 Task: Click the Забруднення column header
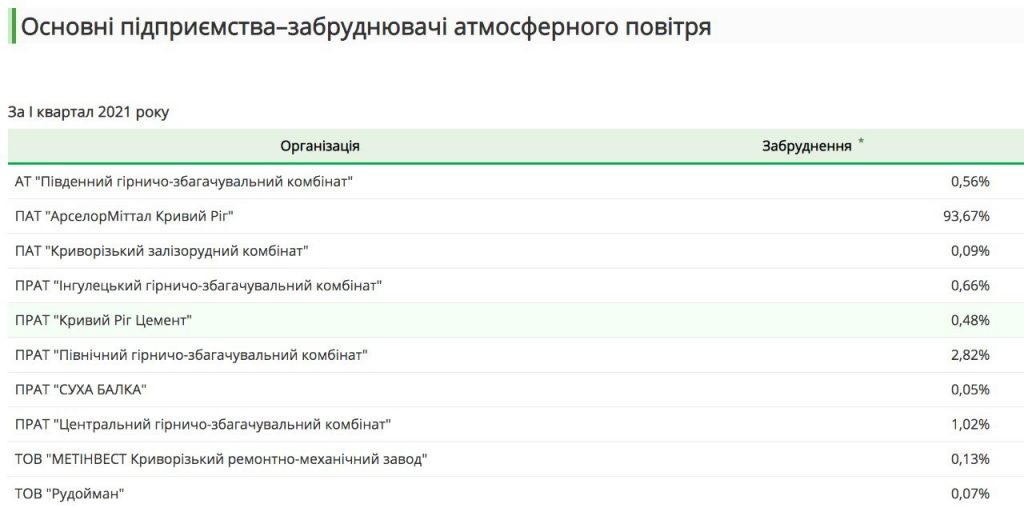pyautogui.click(x=807, y=146)
